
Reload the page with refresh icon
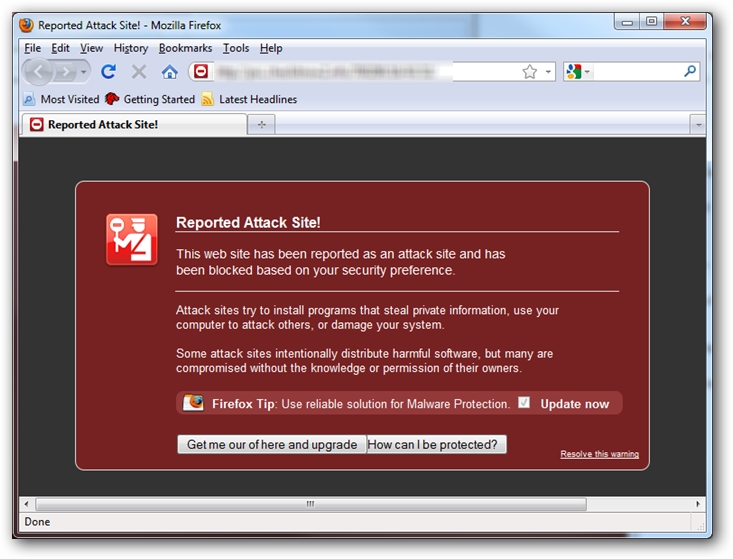pos(109,72)
